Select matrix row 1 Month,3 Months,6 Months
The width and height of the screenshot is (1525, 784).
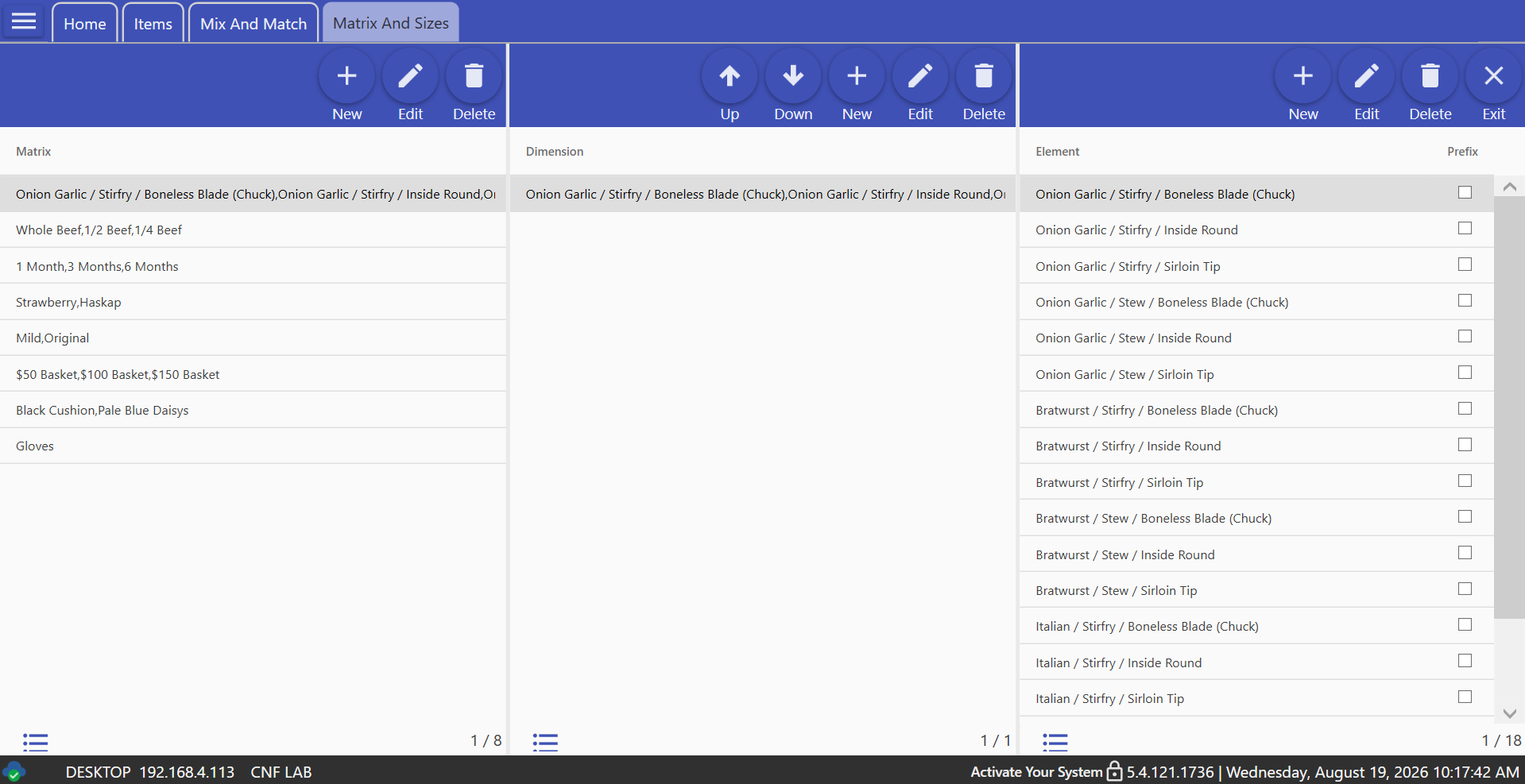tap(253, 266)
